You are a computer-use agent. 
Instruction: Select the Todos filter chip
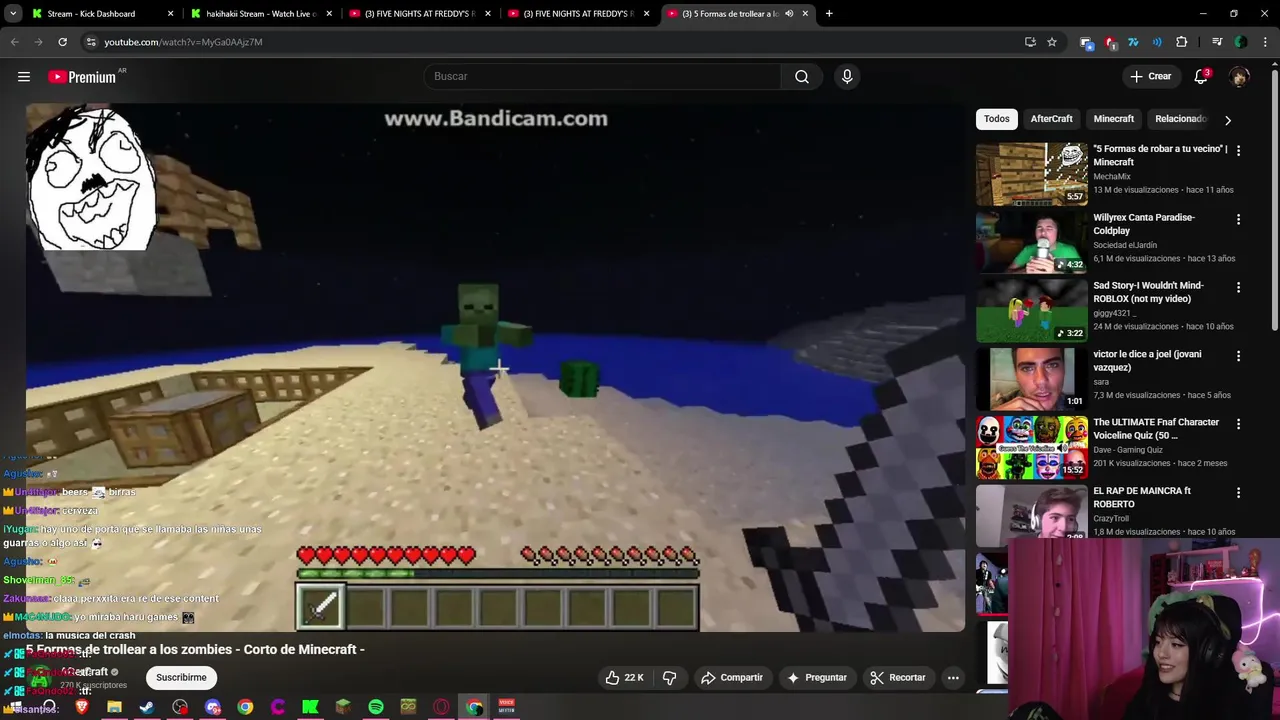[997, 119]
